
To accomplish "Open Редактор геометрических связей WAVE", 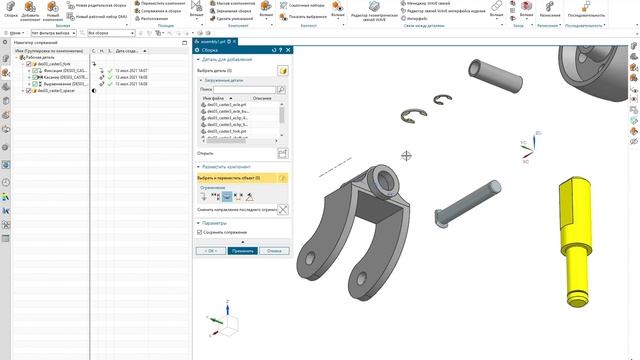I will tap(374, 10).
